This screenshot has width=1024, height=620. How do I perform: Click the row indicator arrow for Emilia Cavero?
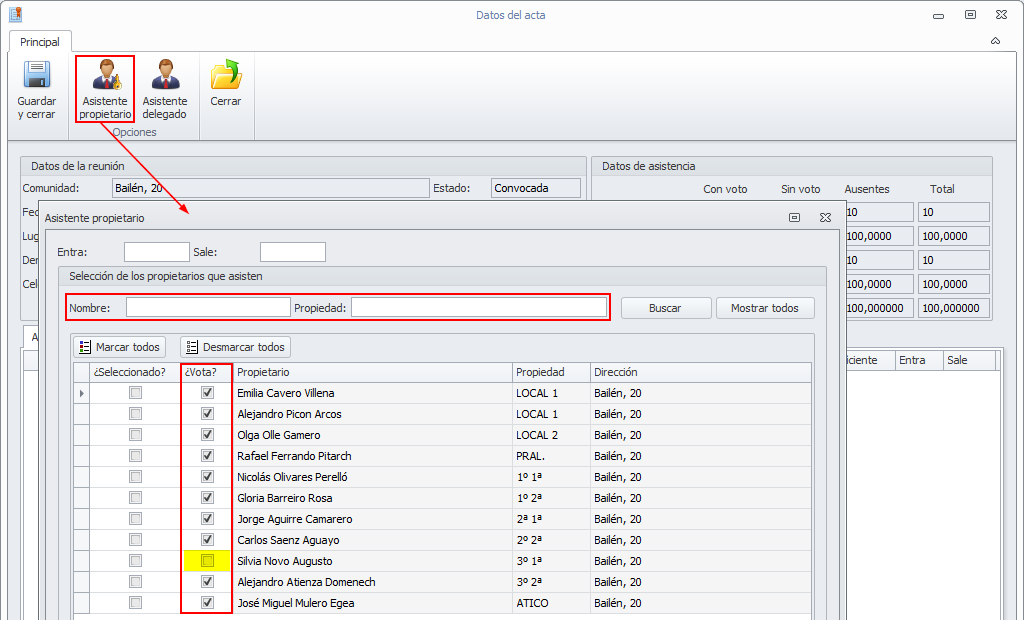[x=82, y=393]
